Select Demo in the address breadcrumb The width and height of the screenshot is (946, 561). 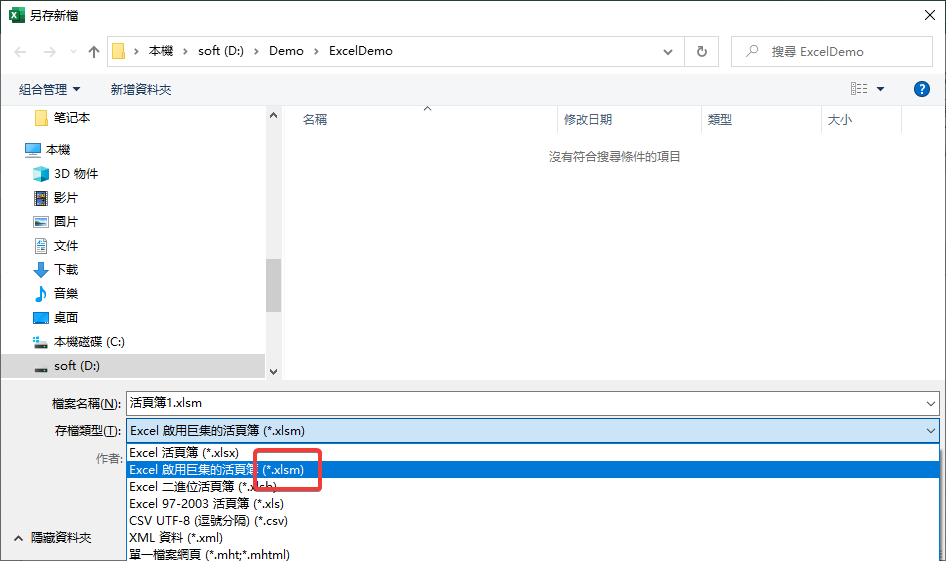(x=286, y=51)
